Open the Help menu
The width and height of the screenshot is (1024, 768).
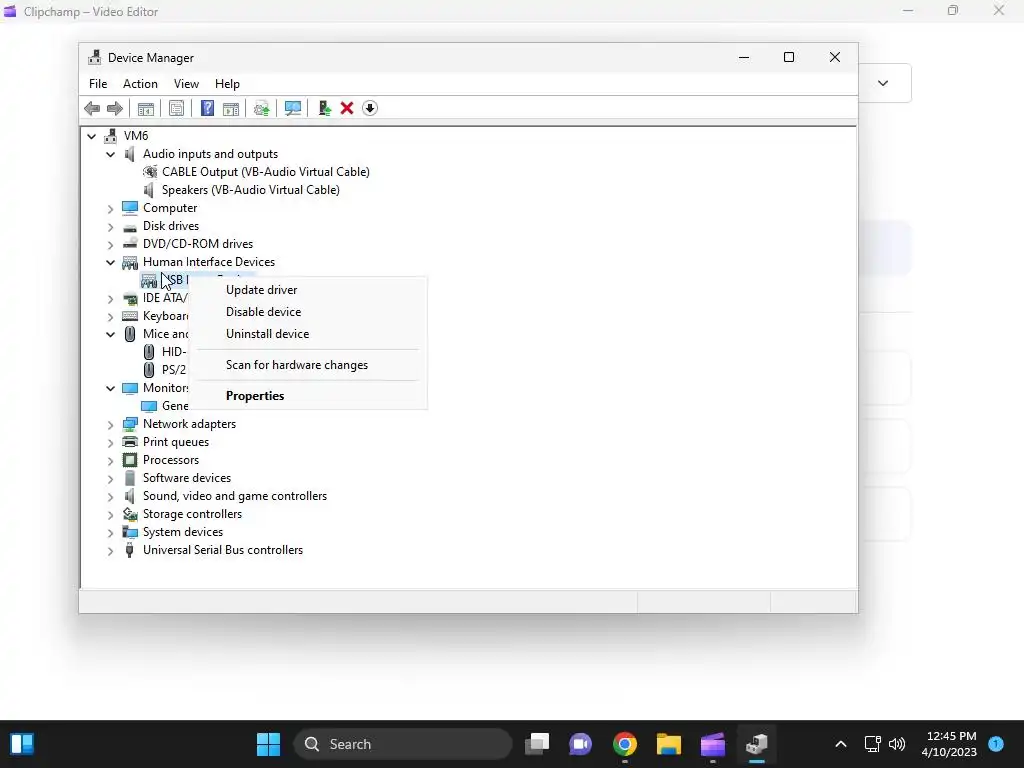227,84
